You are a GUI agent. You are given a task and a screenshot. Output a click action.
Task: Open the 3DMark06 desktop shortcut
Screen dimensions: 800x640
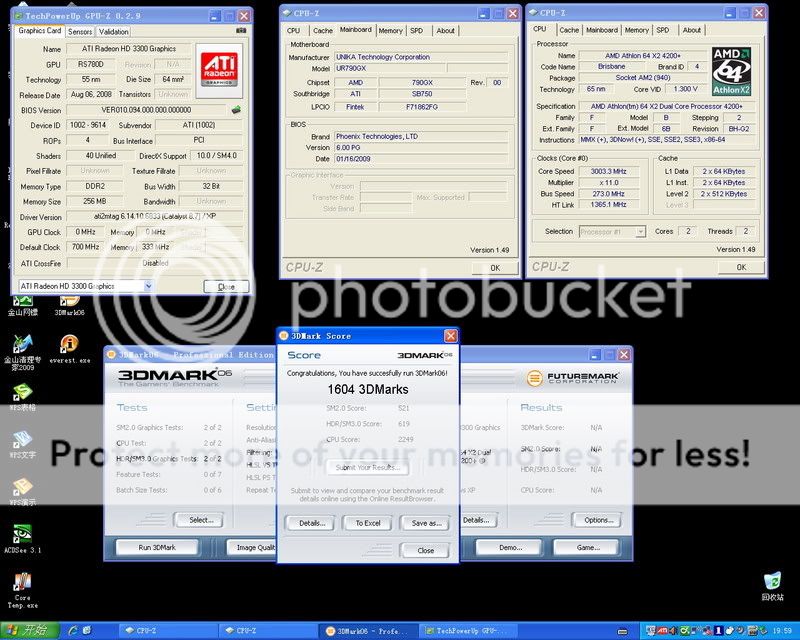(x=68, y=299)
